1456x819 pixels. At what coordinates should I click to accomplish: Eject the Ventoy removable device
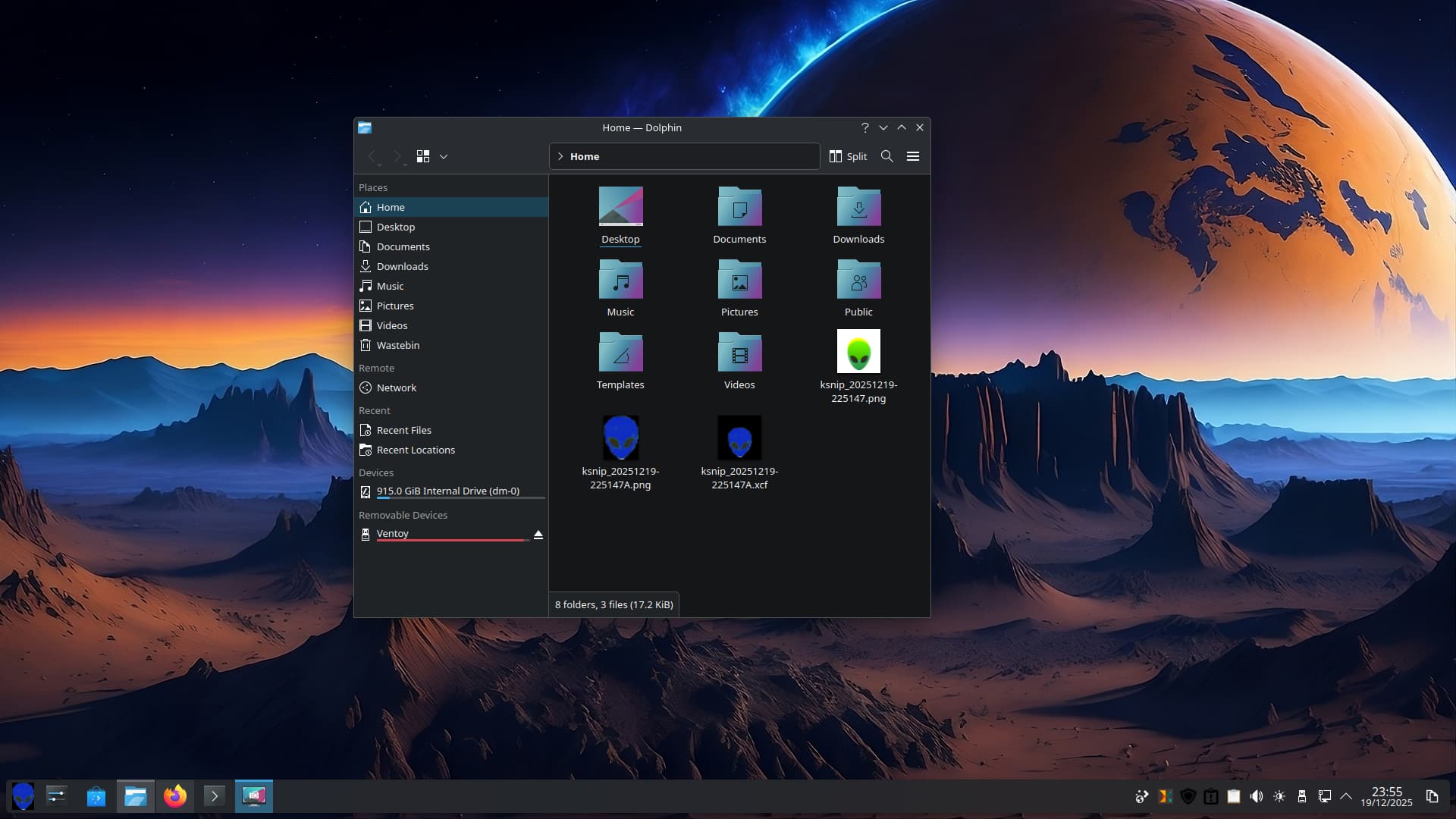(538, 535)
